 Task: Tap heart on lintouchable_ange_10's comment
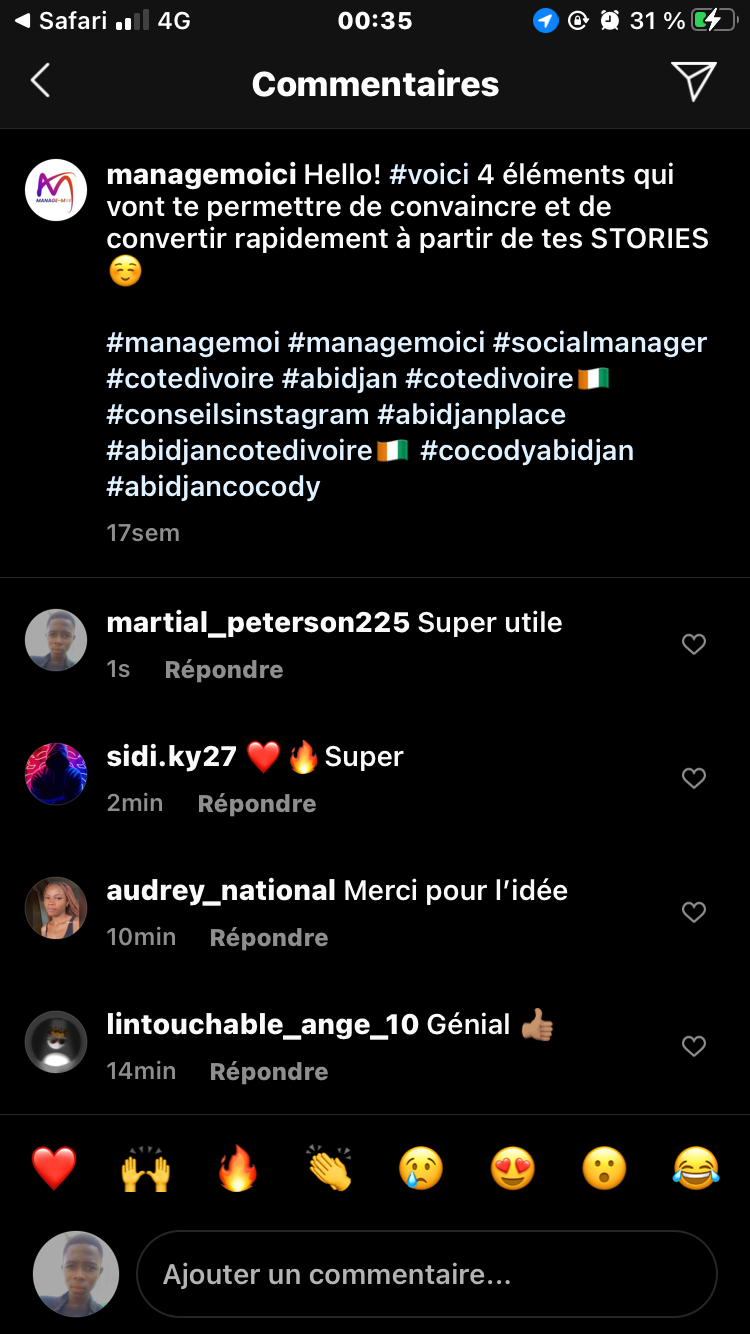(x=694, y=1046)
